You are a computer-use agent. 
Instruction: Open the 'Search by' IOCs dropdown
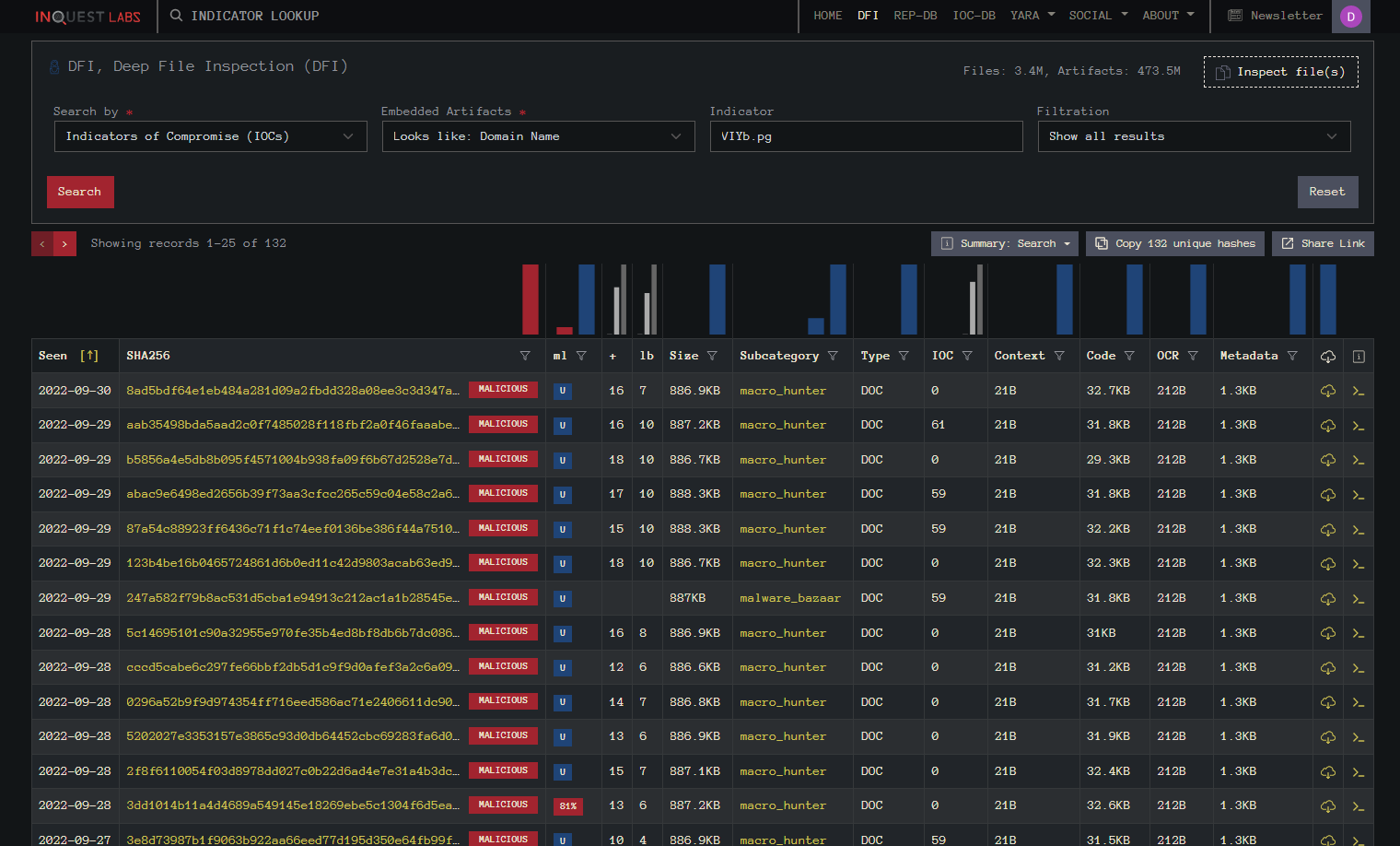210,136
